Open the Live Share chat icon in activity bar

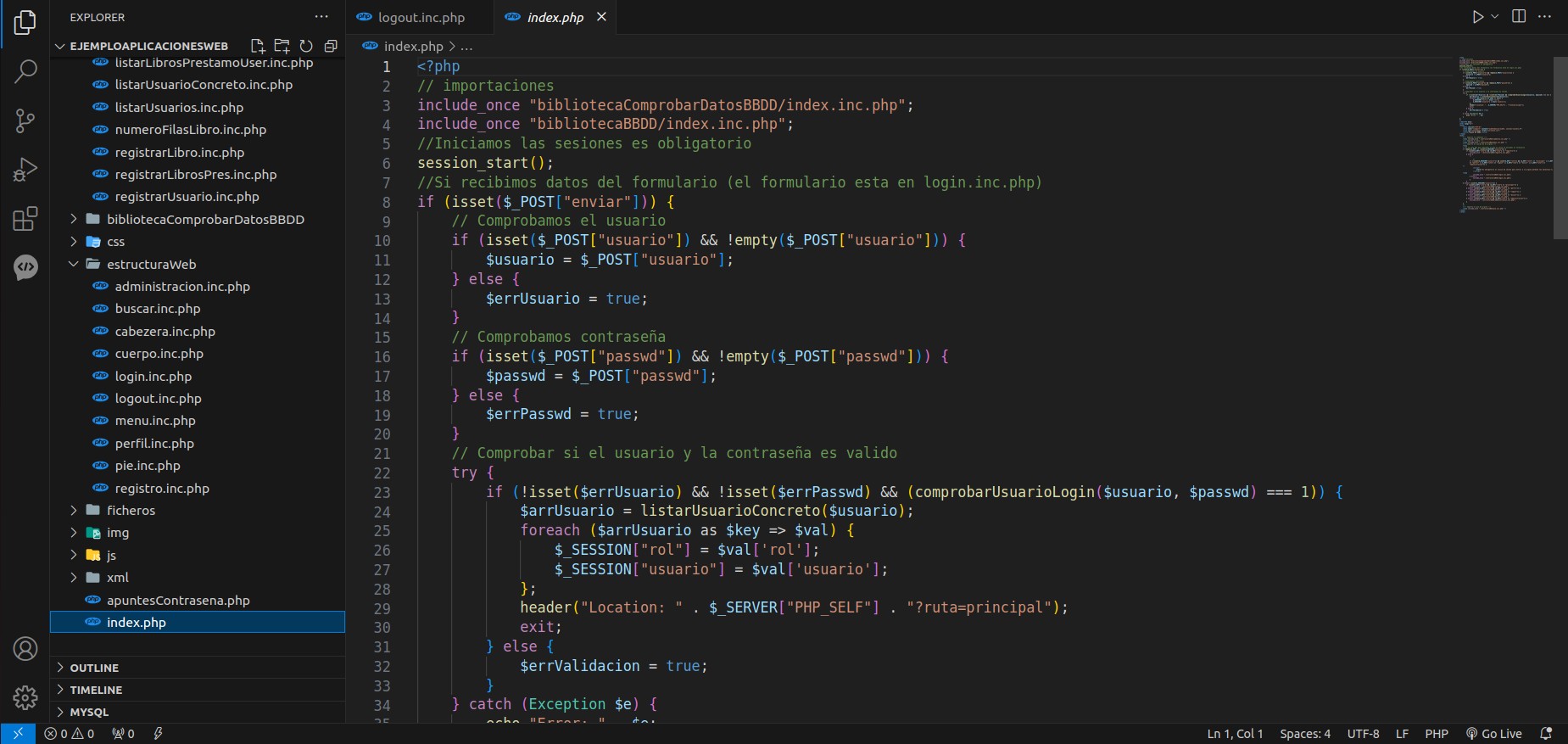tap(25, 267)
